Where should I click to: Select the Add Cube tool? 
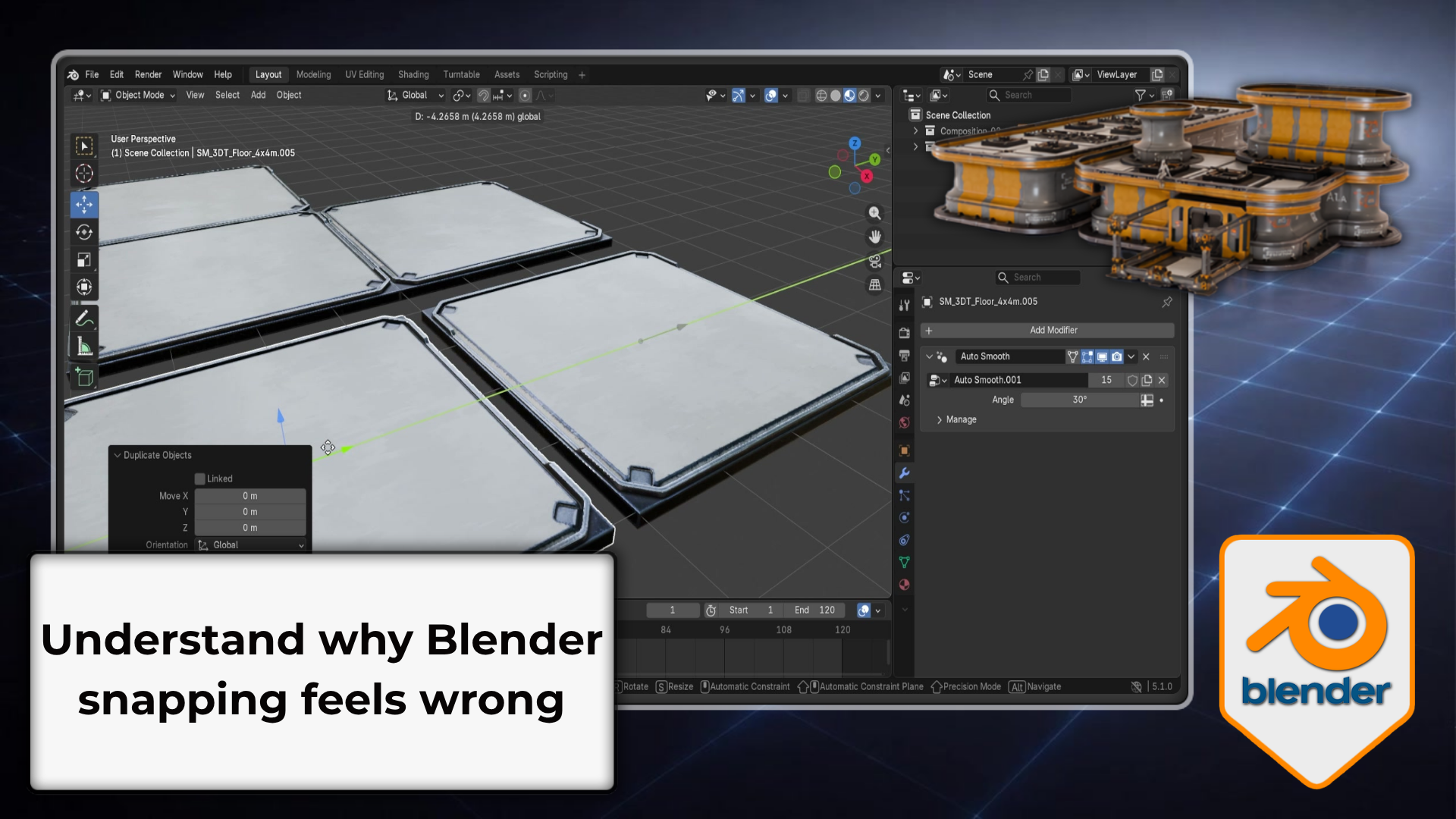[x=84, y=377]
